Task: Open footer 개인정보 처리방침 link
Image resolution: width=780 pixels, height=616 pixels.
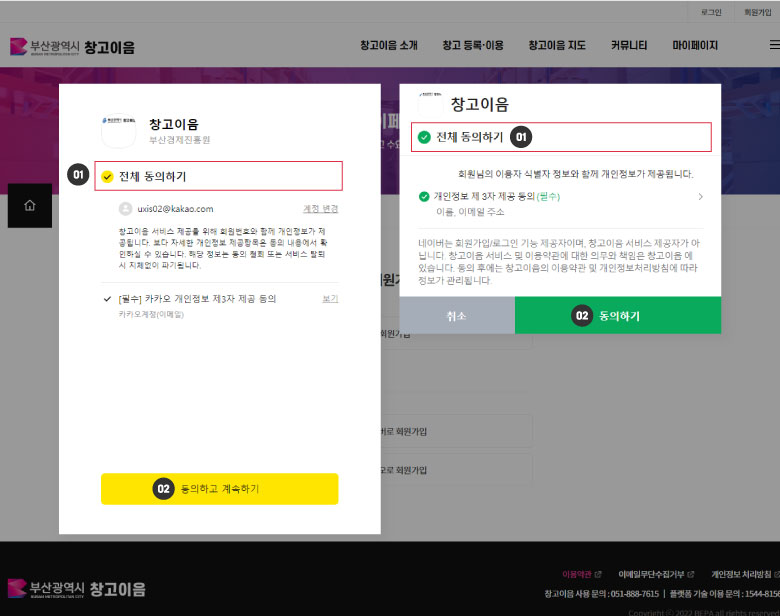Action: (x=741, y=574)
